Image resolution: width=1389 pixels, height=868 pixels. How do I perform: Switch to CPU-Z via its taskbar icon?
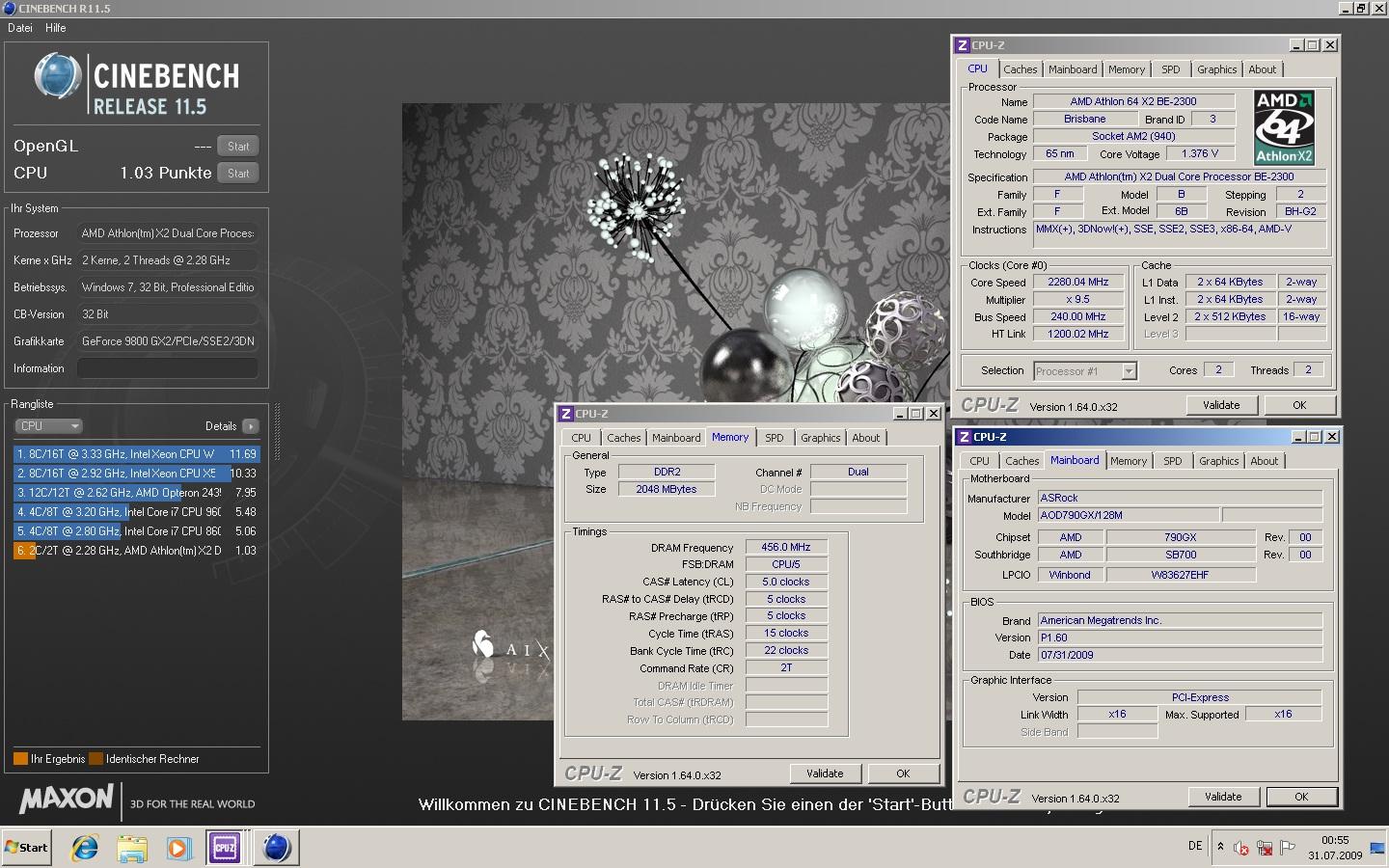[225, 848]
